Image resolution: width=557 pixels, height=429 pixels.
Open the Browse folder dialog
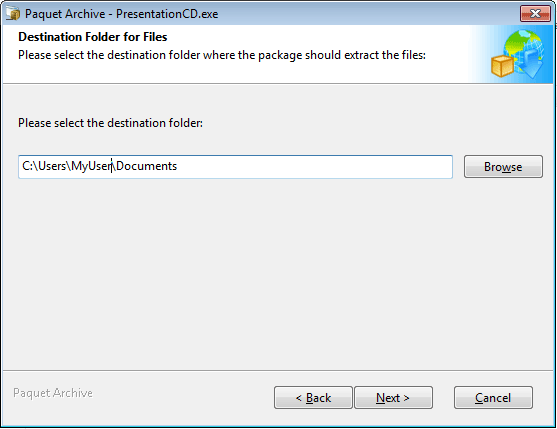[503, 167]
